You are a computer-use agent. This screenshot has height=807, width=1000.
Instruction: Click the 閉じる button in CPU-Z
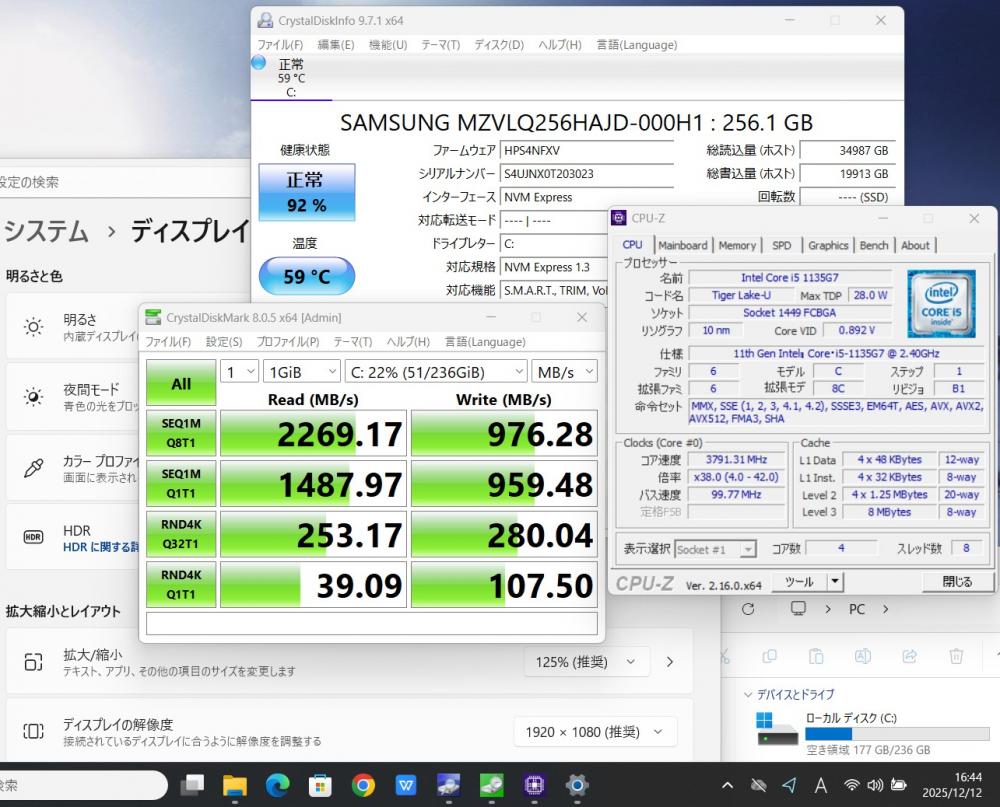point(956,581)
